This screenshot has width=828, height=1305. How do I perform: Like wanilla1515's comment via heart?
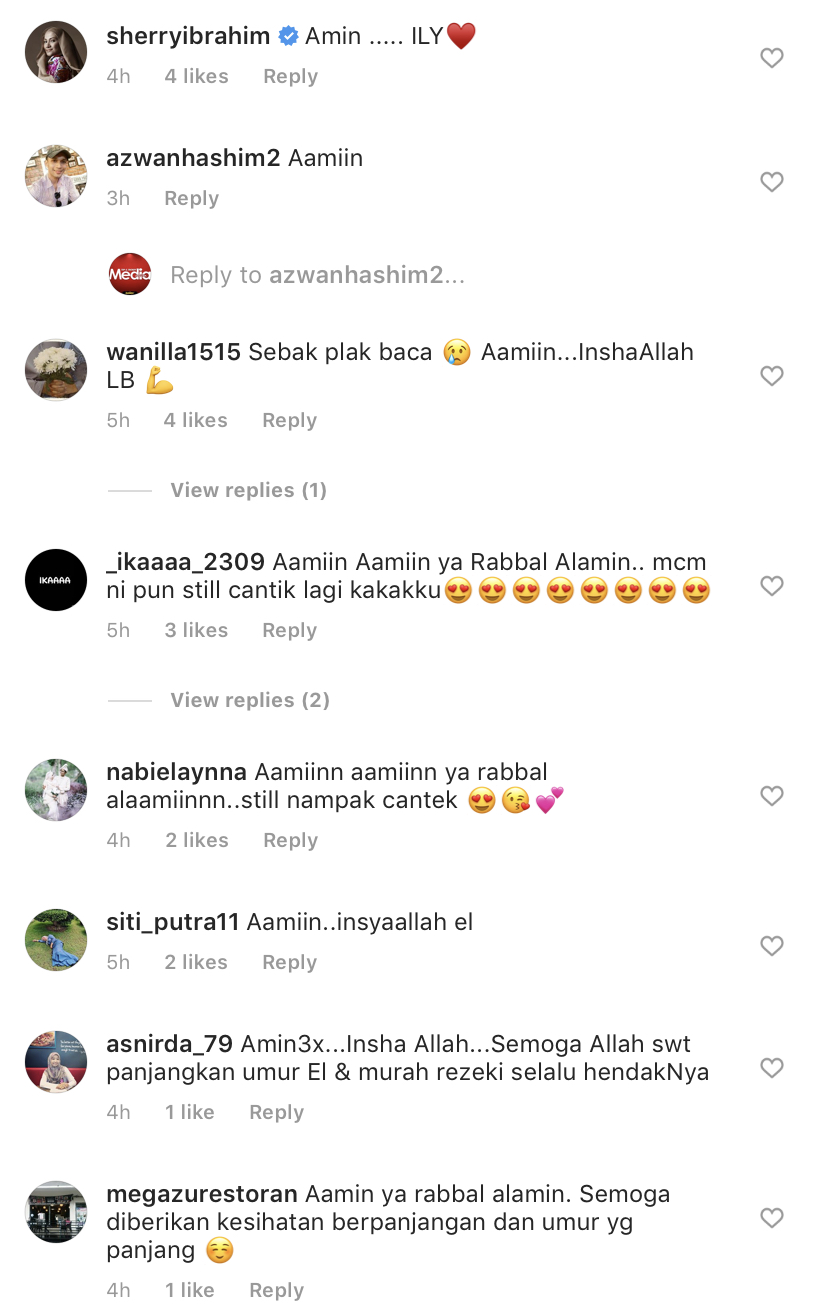click(772, 376)
